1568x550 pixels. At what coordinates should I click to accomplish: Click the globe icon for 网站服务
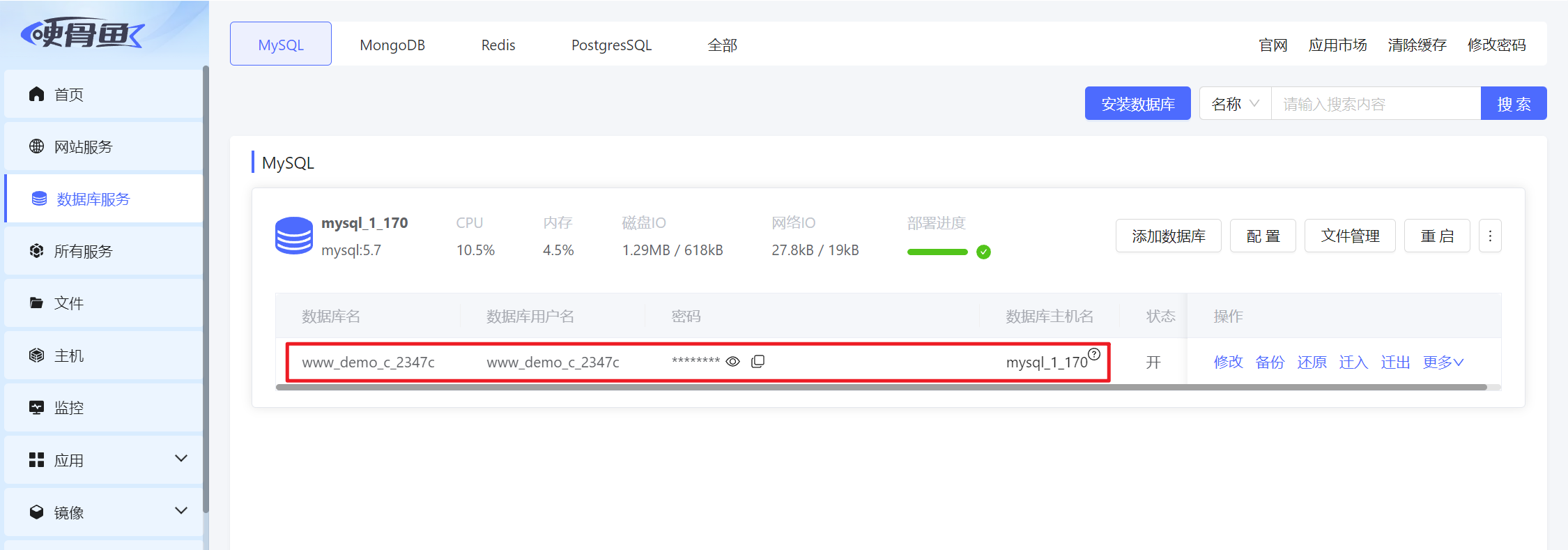point(37,146)
